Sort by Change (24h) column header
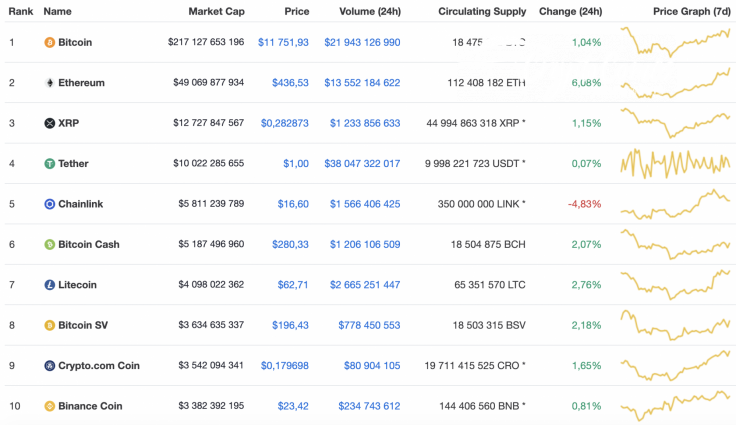736x425 pixels. pyautogui.click(x=570, y=11)
